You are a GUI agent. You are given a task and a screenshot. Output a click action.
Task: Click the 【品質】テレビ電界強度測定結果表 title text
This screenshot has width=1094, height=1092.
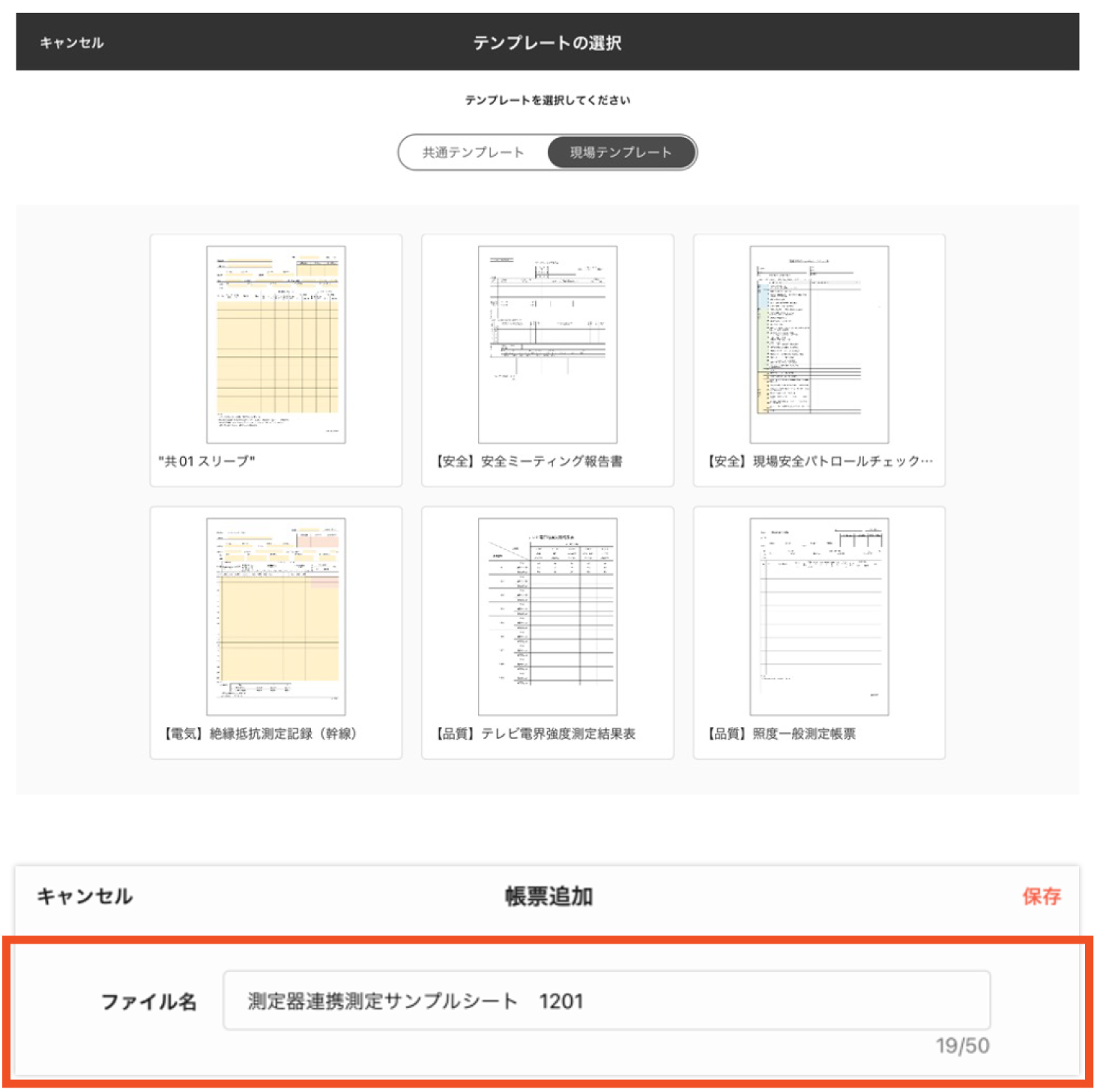(x=535, y=733)
